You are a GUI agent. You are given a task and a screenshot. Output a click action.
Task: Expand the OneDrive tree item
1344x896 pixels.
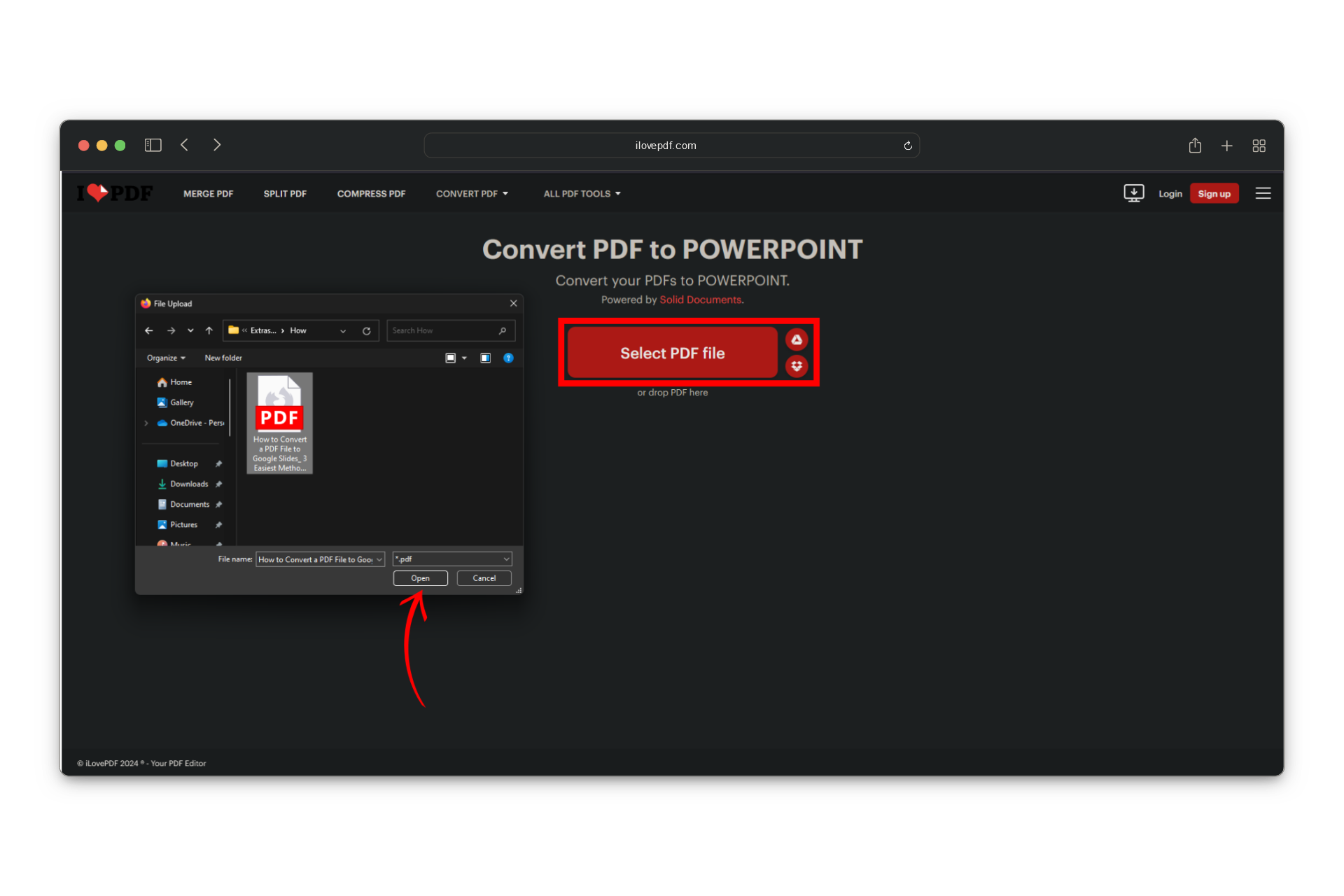146,423
